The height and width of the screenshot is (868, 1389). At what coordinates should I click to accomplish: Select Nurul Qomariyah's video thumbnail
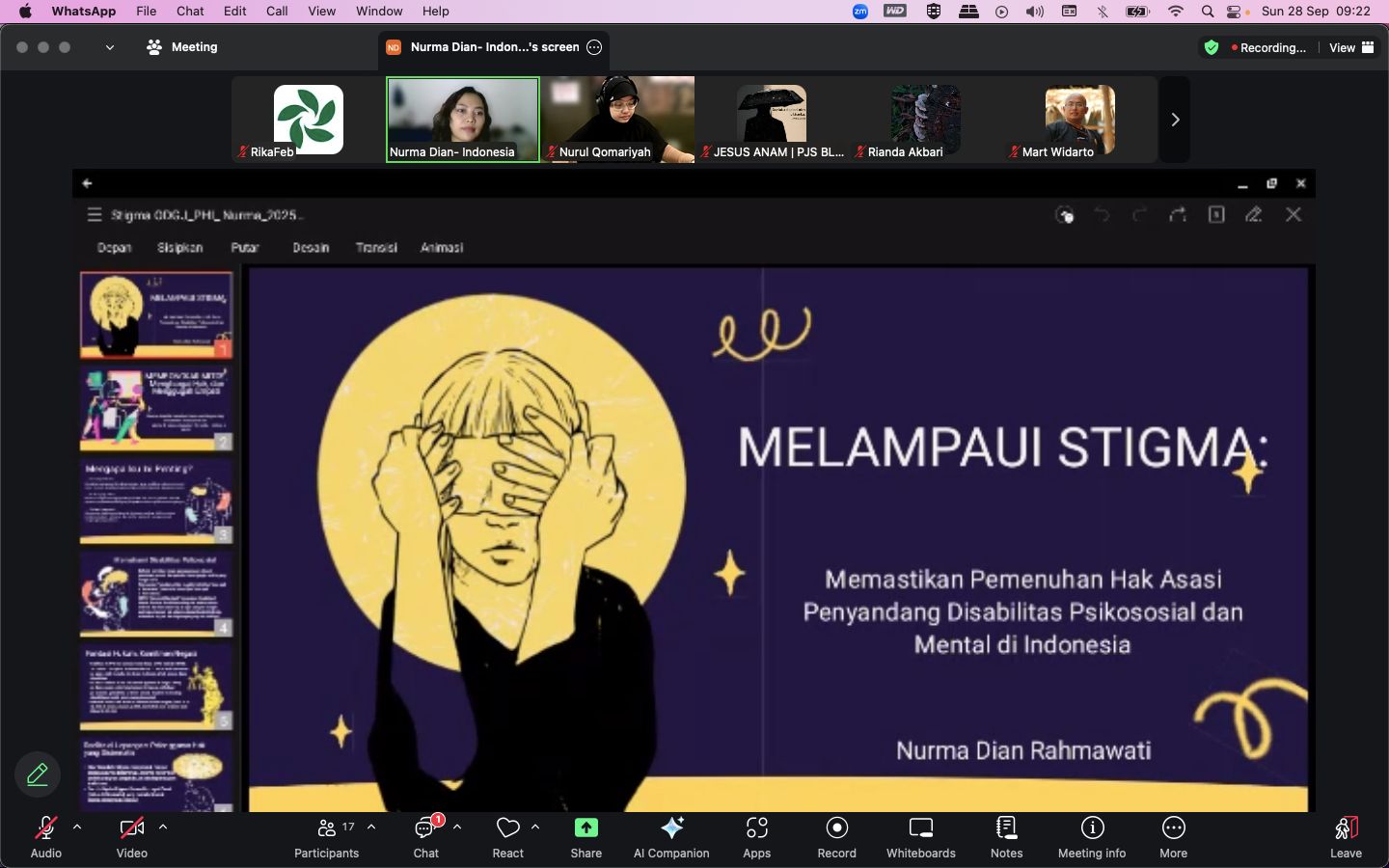(x=617, y=120)
